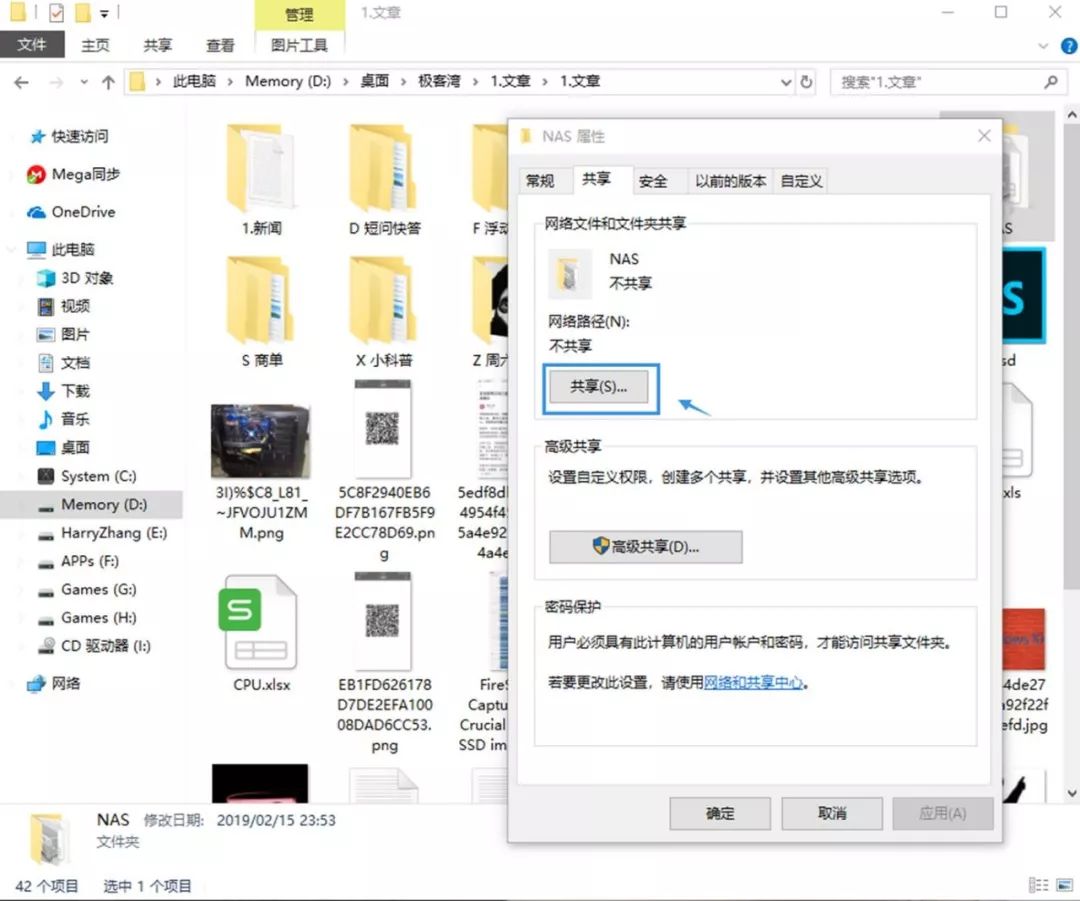Click the folder icon in the address bar
The width and height of the screenshot is (1080, 901).
pos(136,82)
